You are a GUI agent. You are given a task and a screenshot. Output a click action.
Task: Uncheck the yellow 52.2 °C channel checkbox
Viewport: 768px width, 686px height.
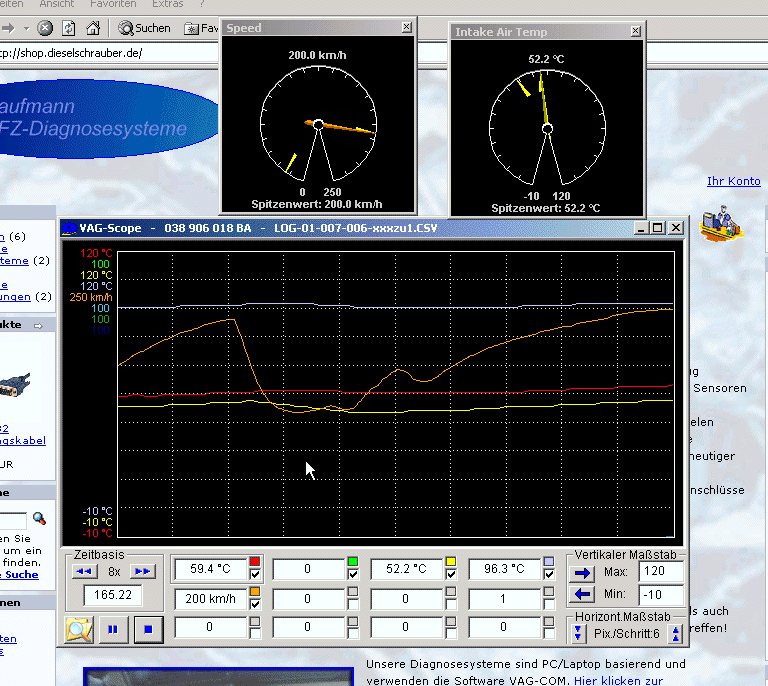451,574
